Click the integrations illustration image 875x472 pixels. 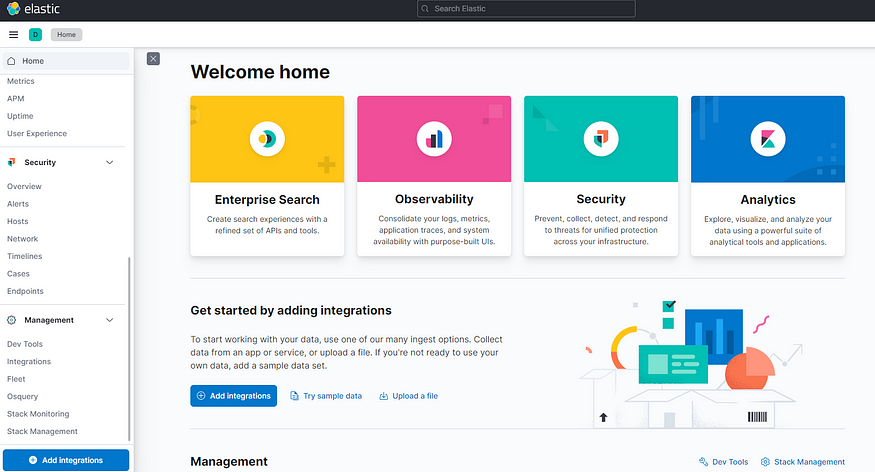[x=691, y=364]
